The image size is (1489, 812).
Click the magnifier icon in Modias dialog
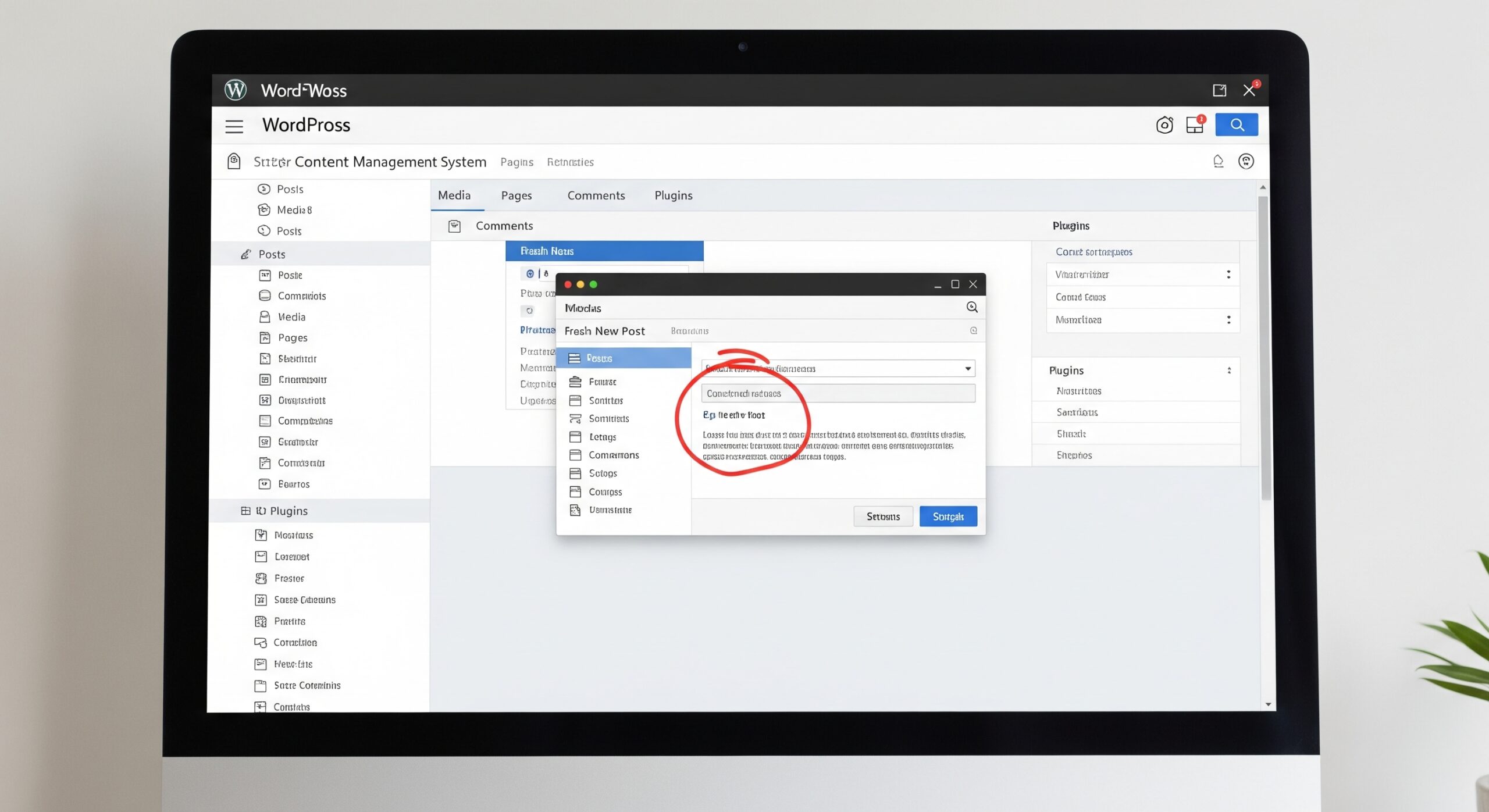[x=972, y=307]
